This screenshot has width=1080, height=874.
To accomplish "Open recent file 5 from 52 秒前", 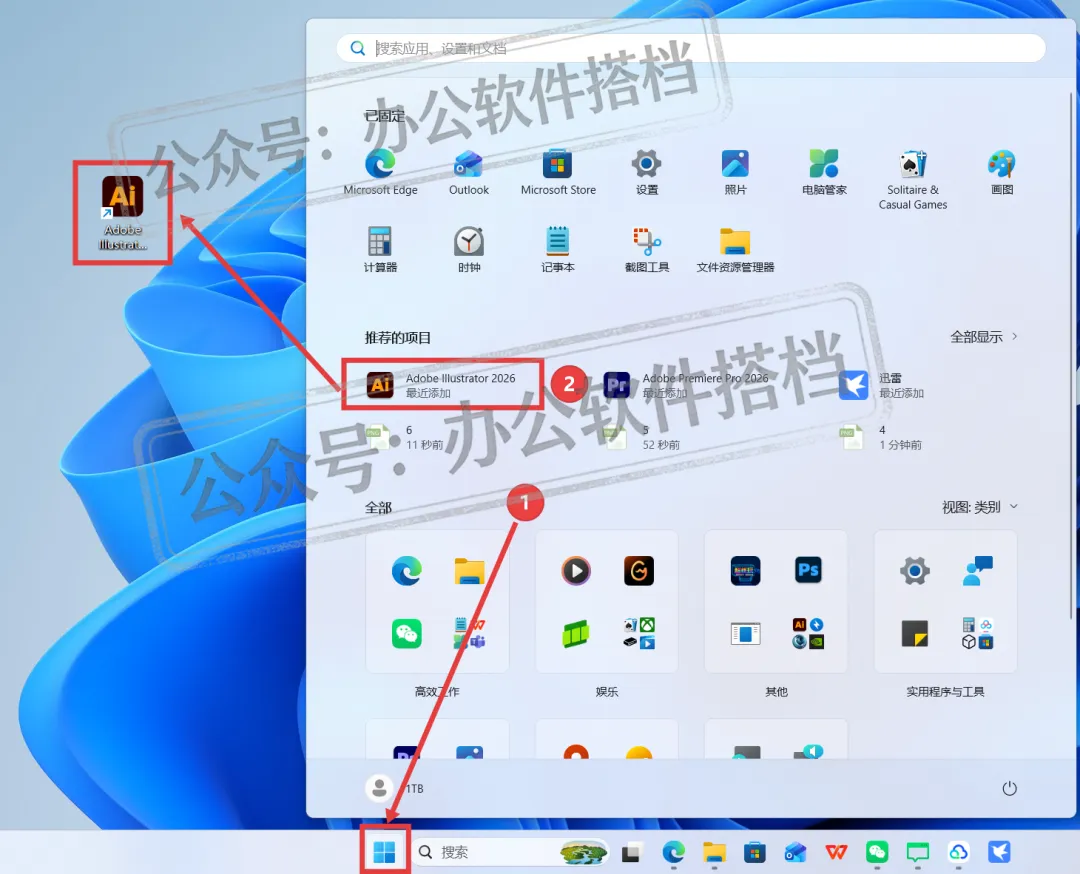I will (642, 437).
